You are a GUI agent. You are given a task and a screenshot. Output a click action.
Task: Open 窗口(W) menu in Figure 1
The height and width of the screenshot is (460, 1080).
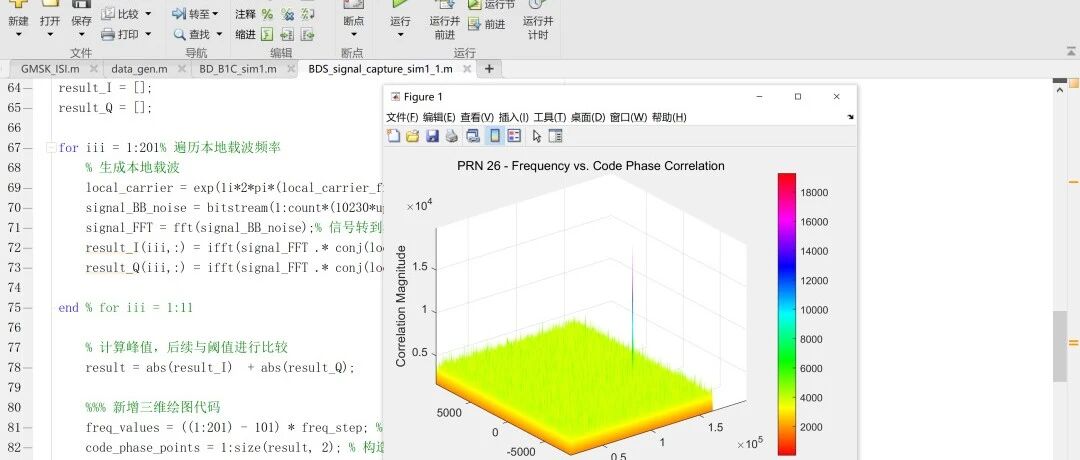(x=628, y=118)
